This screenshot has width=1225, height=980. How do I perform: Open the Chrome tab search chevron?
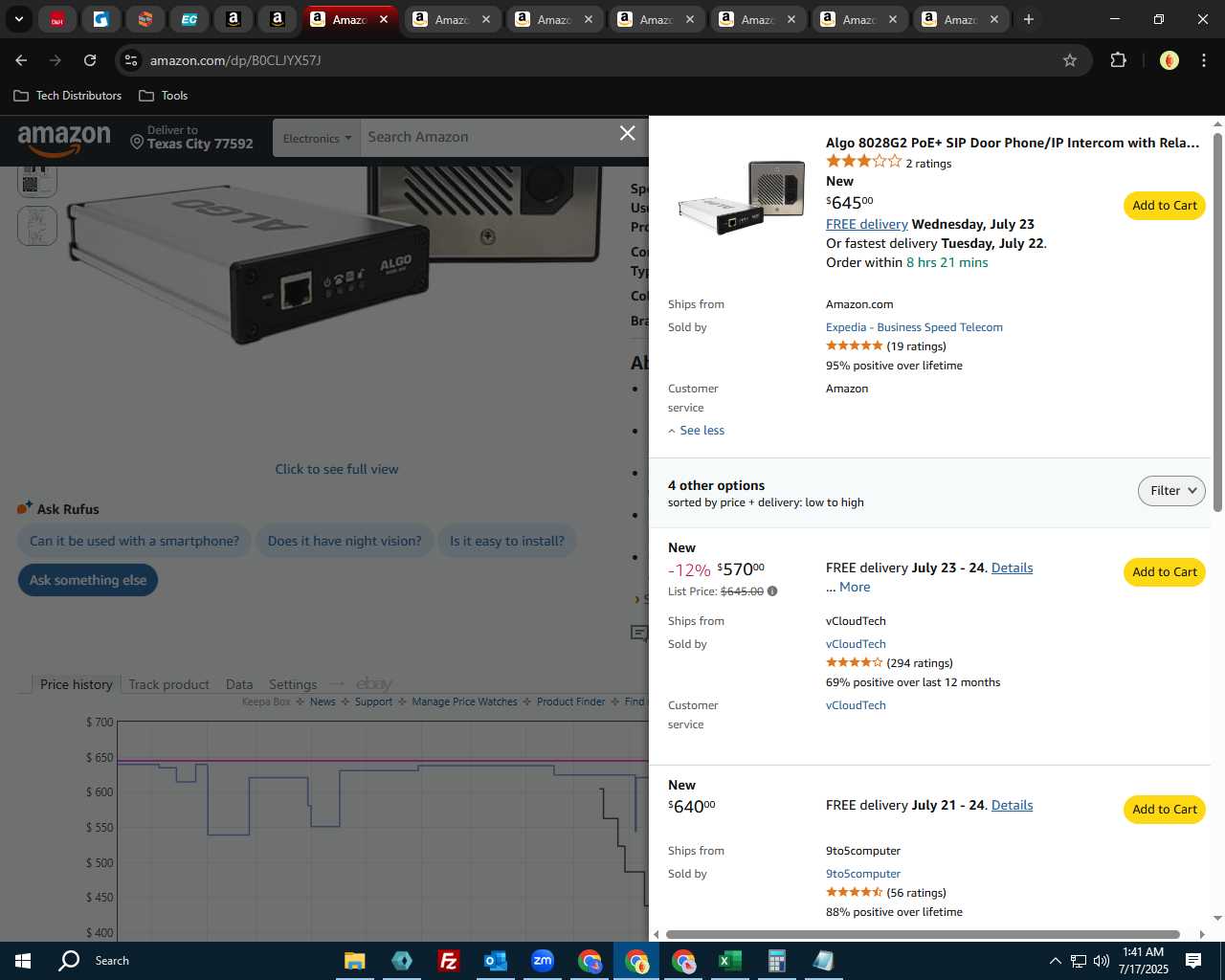[18, 19]
